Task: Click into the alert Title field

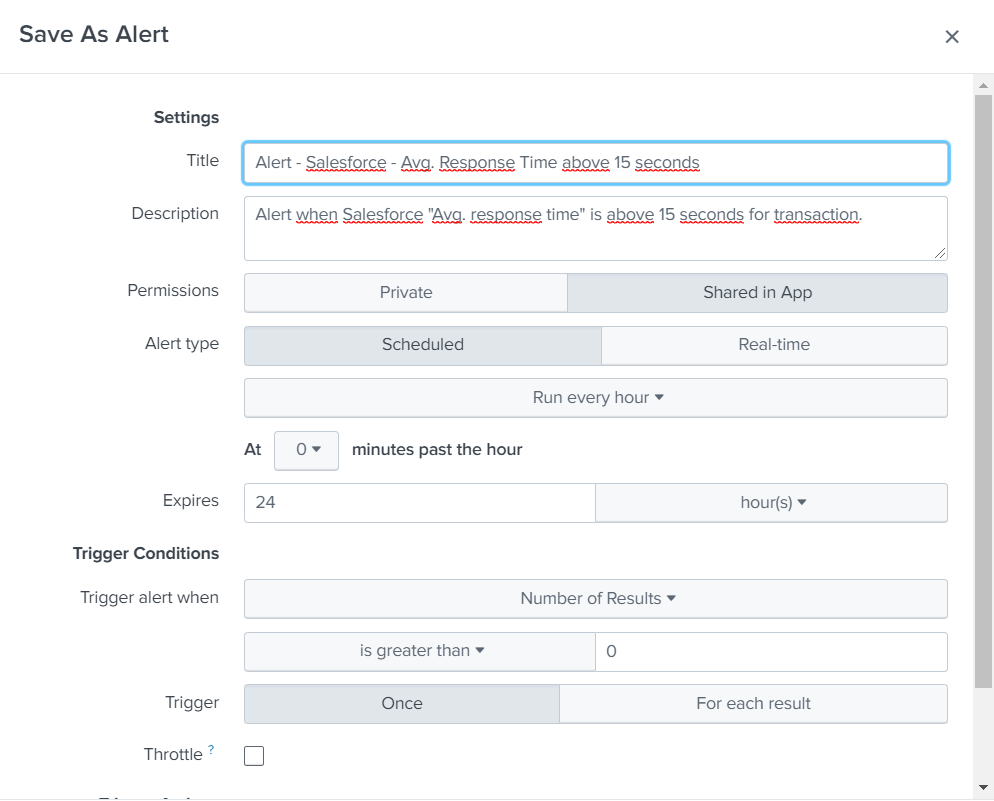Action: pyautogui.click(x=596, y=163)
